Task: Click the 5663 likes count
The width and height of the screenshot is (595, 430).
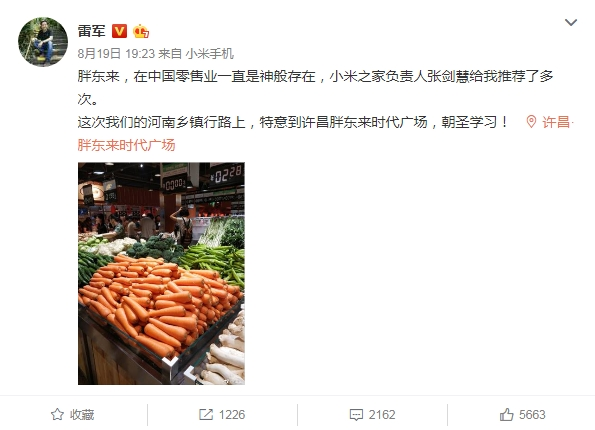Action: pos(532,414)
